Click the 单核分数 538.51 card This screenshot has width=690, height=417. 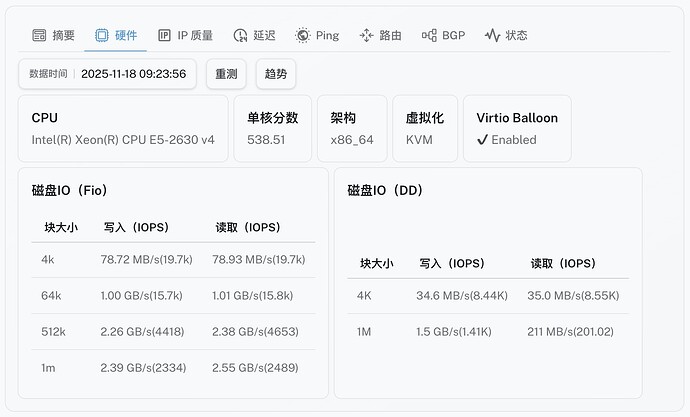coord(273,128)
